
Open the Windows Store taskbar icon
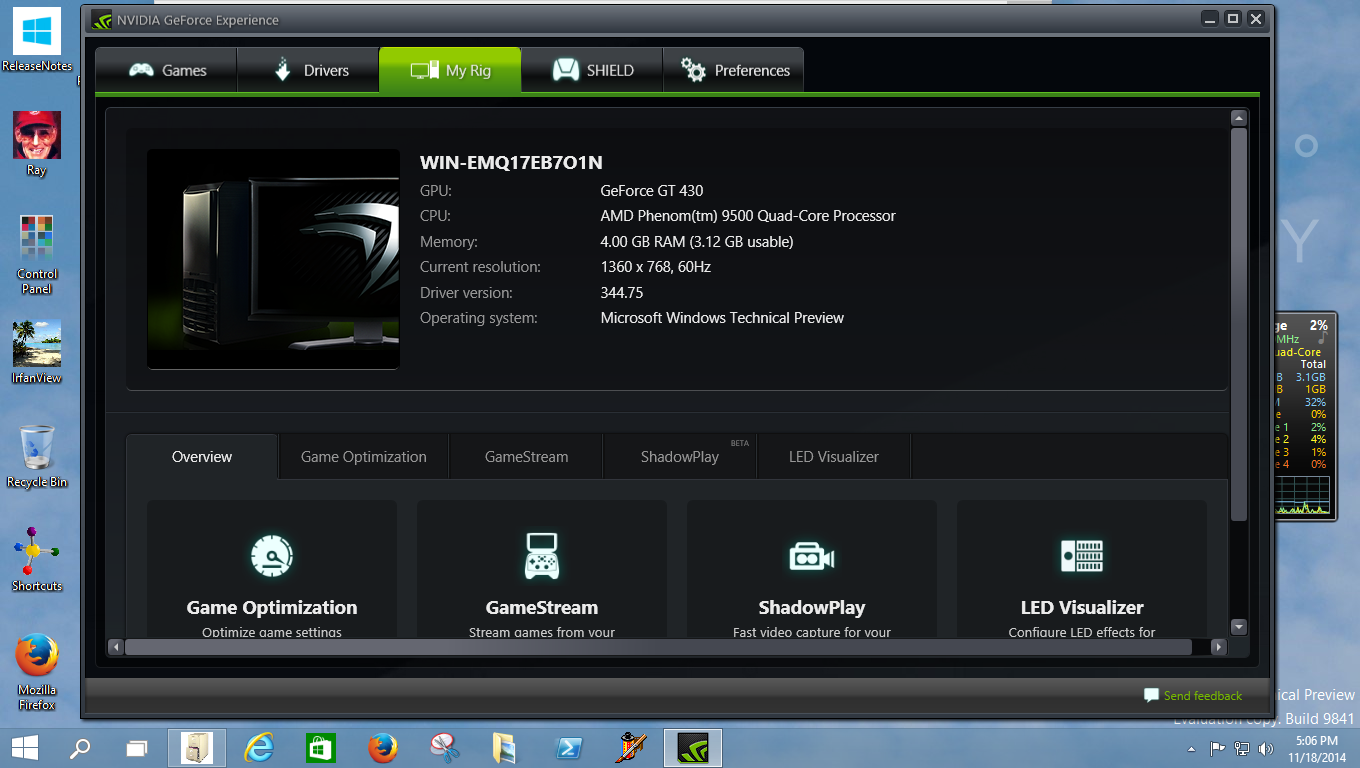pos(319,748)
